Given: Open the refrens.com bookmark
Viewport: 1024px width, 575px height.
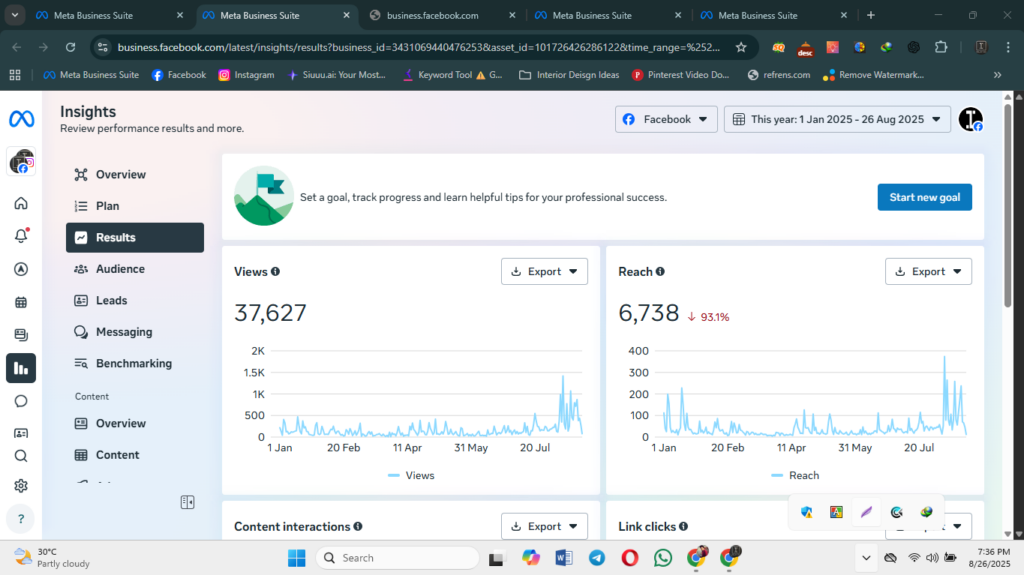Looking at the screenshot, I should pos(778,75).
